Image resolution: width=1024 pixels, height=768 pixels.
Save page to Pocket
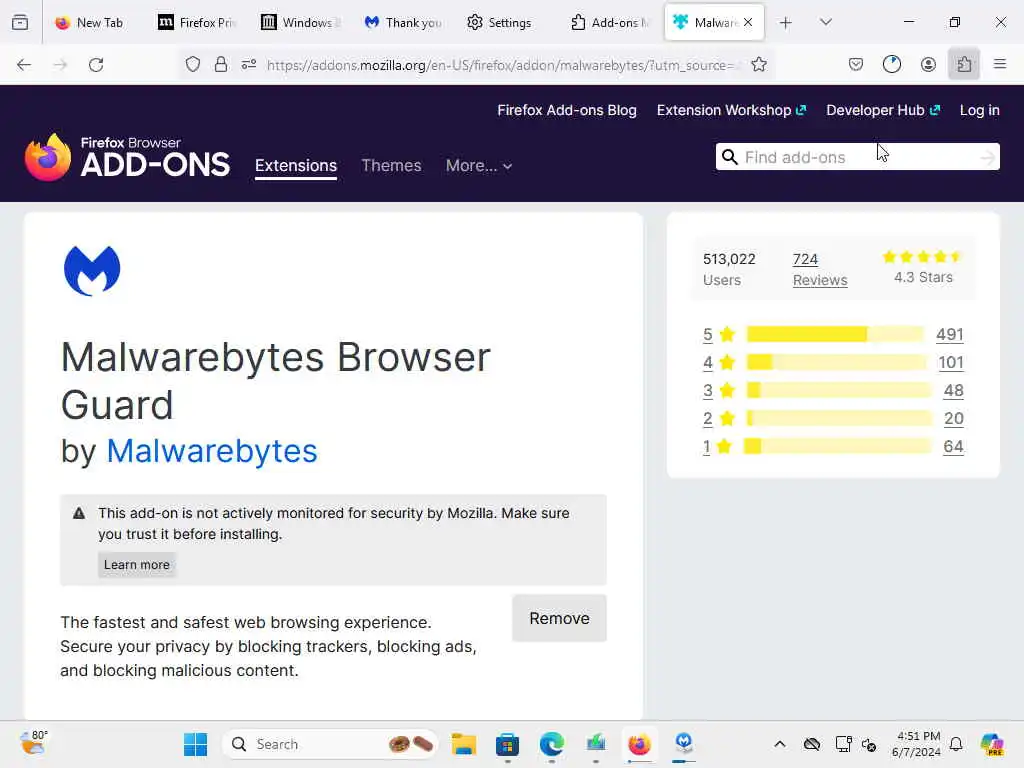pyautogui.click(x=856, y=65)
